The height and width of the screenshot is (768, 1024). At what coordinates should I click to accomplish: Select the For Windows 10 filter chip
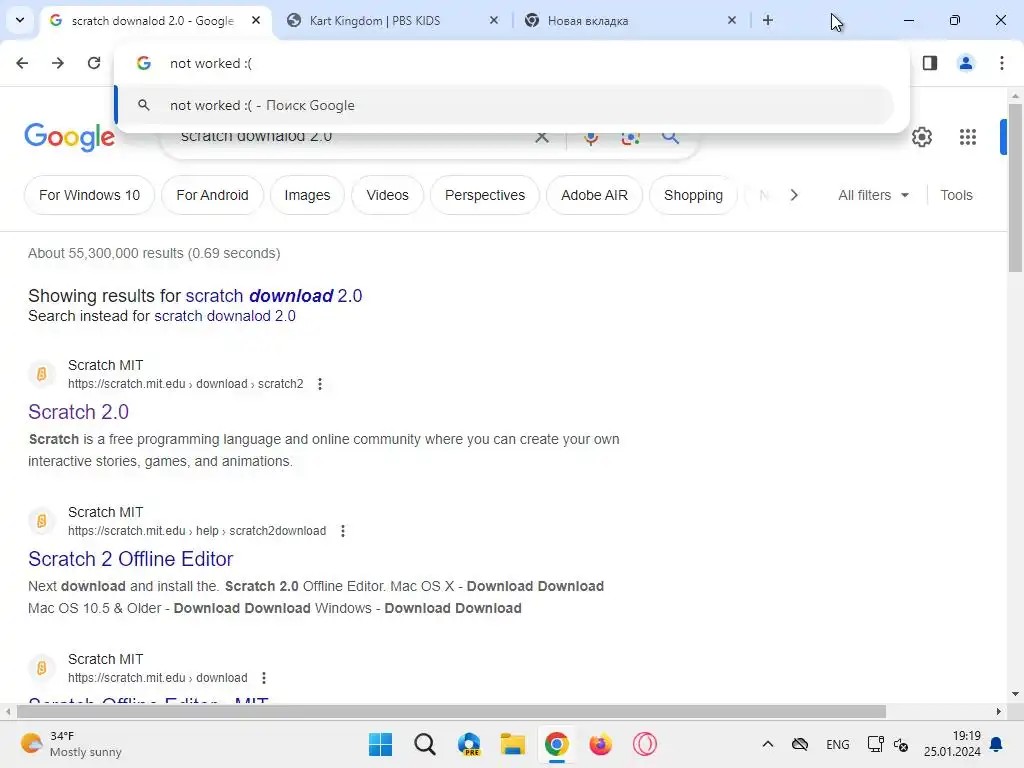[89, 195]
